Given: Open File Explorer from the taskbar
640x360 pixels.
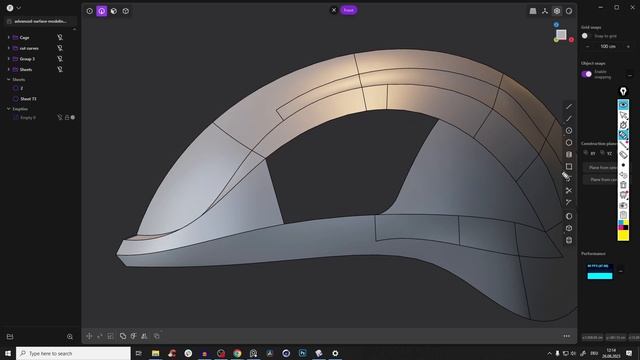Looking at the screenshot, I should tap(156, 353).
